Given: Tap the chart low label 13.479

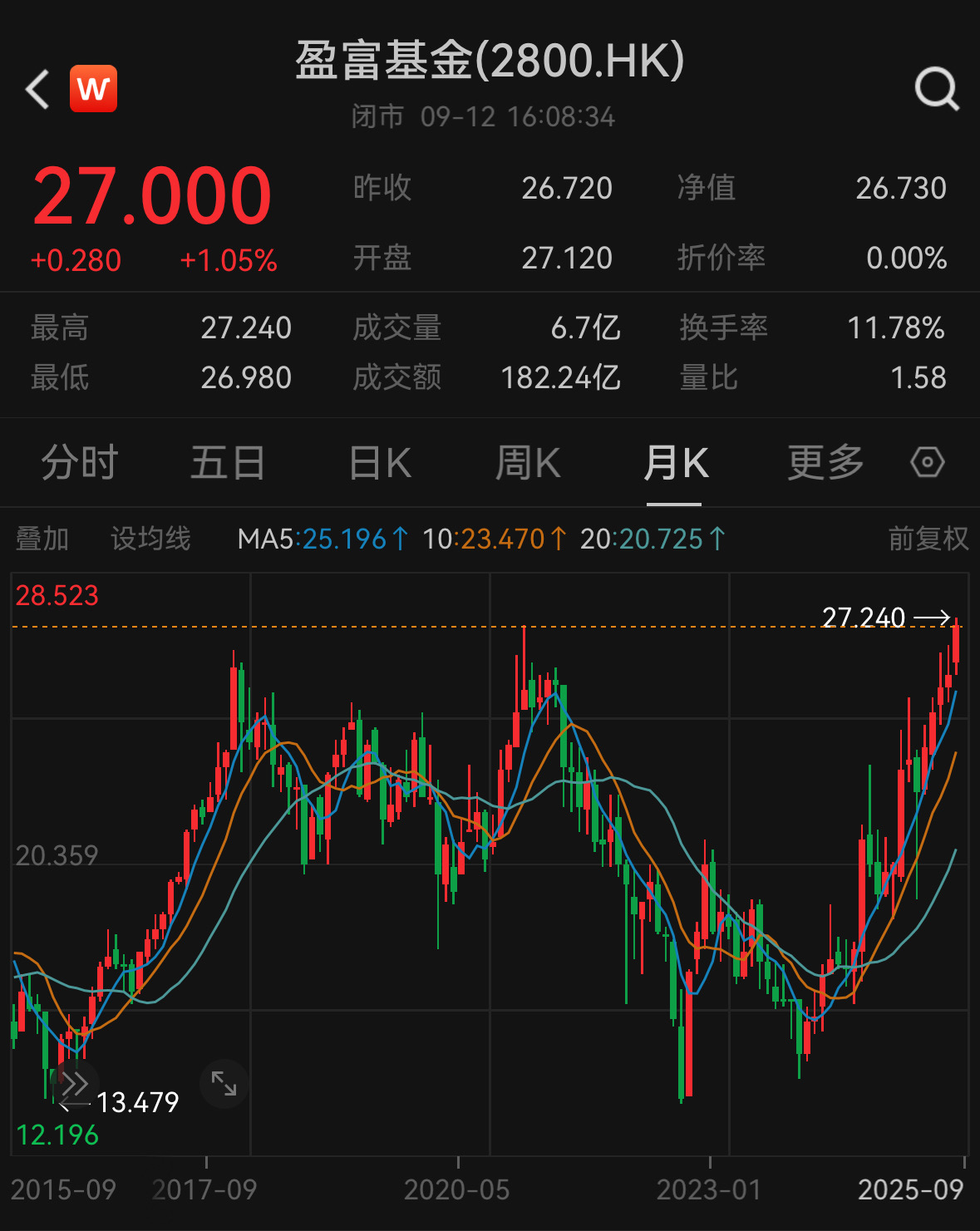Looking at the screenshot, I should (138, 1103).
